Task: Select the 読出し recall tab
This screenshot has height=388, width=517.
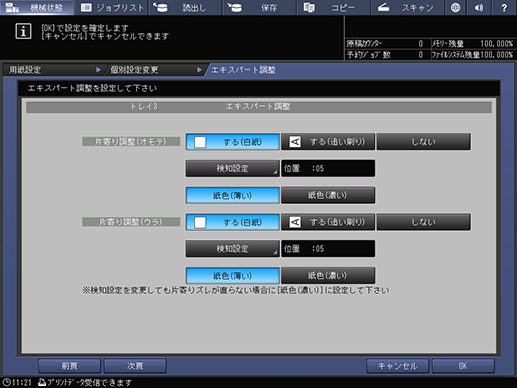Action: (185, 7)
